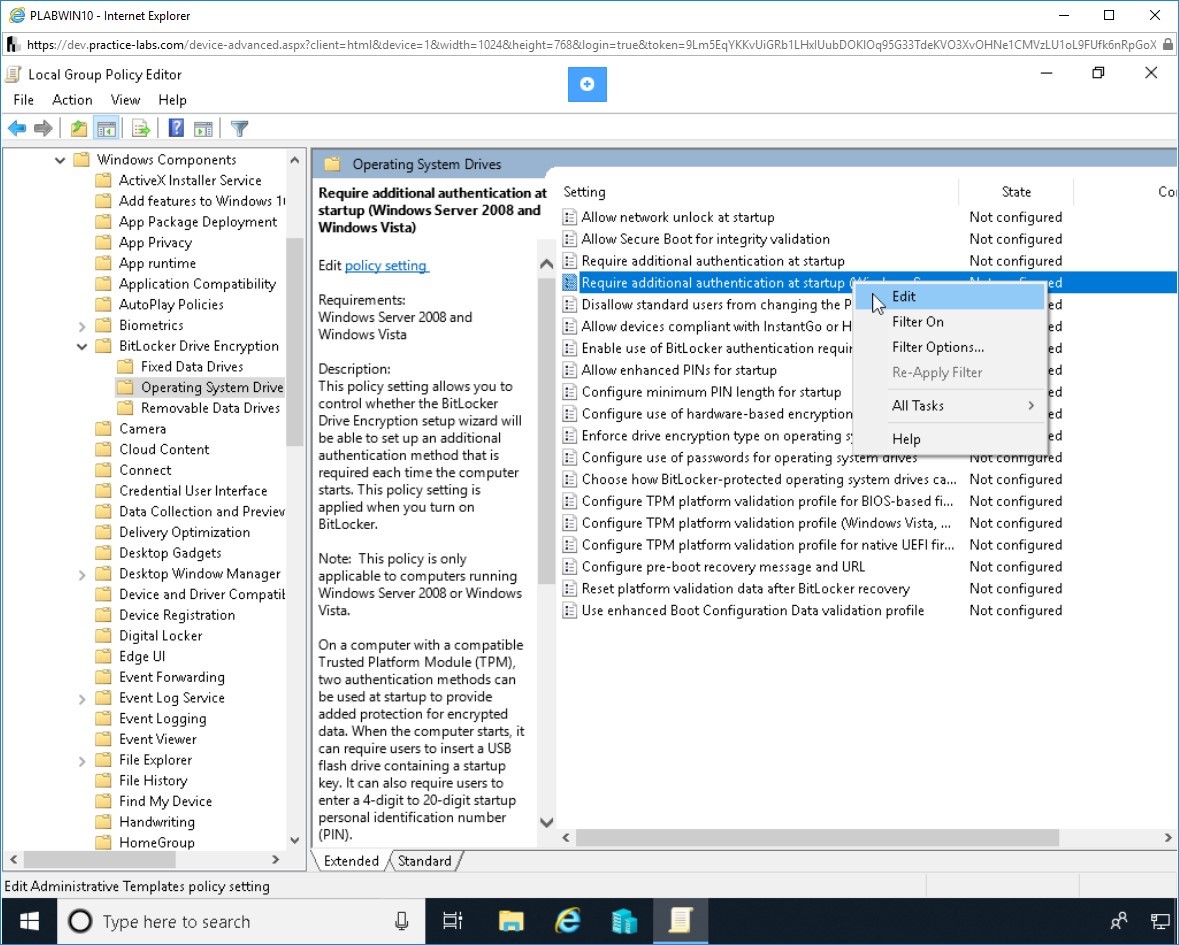Click the folder icon next to Camera
Screen dimensions: 1179x945
click(x=104, y=429)
